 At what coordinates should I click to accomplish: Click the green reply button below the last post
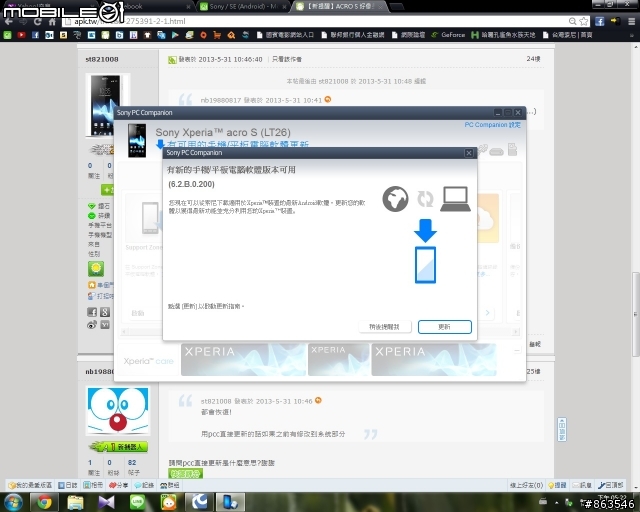pyautogui.click(x=185, y=474)
